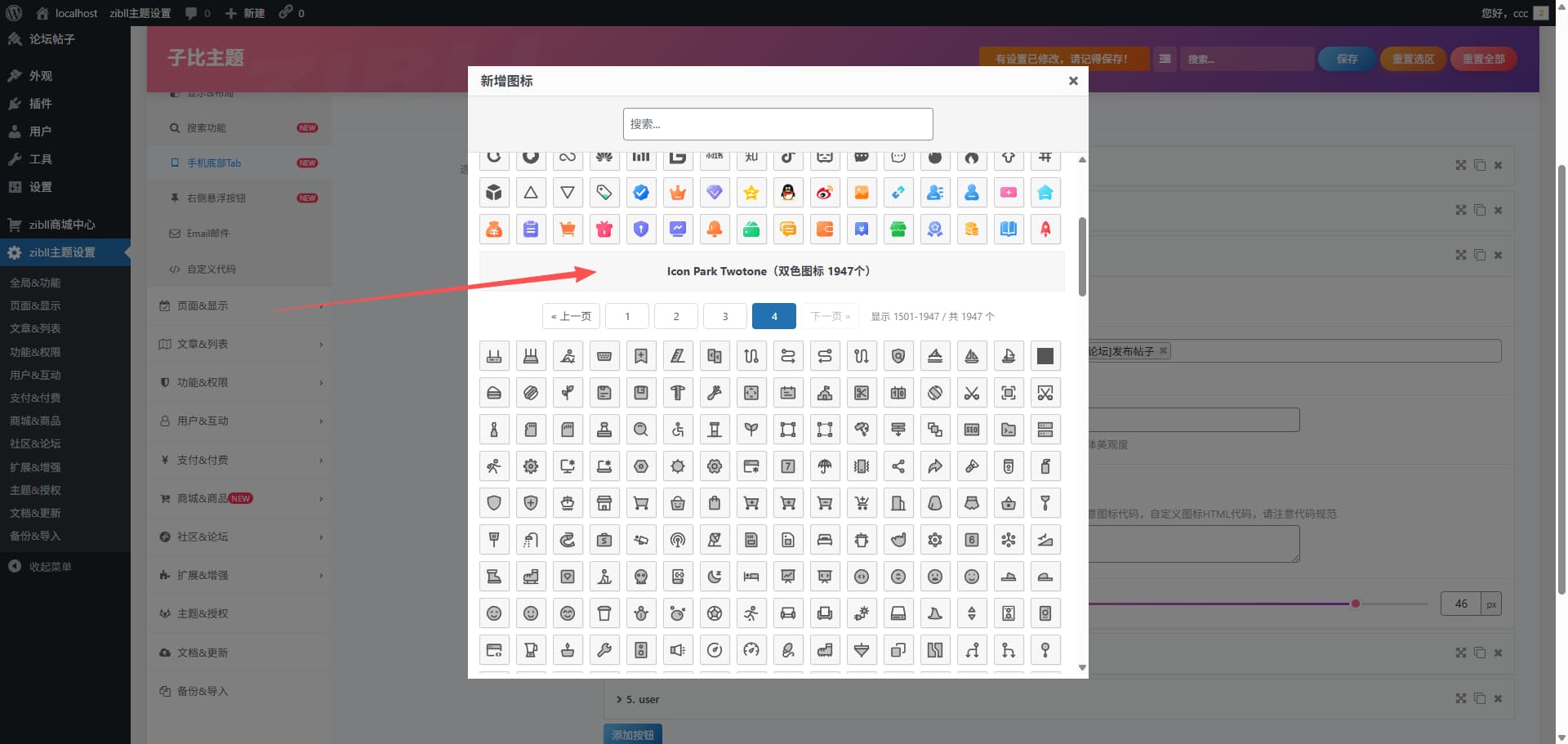Viewport: 1568px width, 744px height.
Task: Open the 新建 menu in admin bar
Action: click(244, 12)
